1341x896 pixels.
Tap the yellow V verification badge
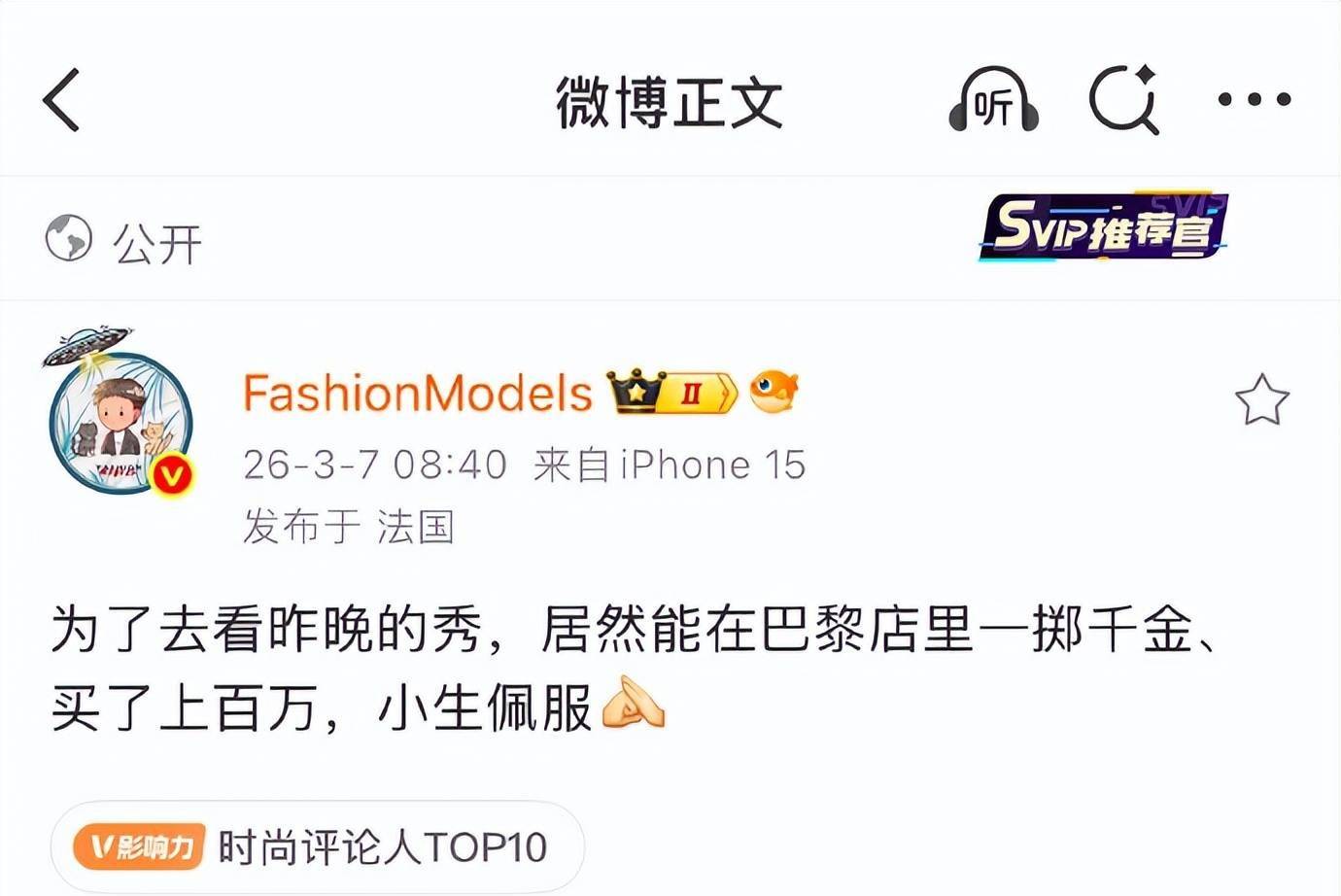tap(172, 475)
